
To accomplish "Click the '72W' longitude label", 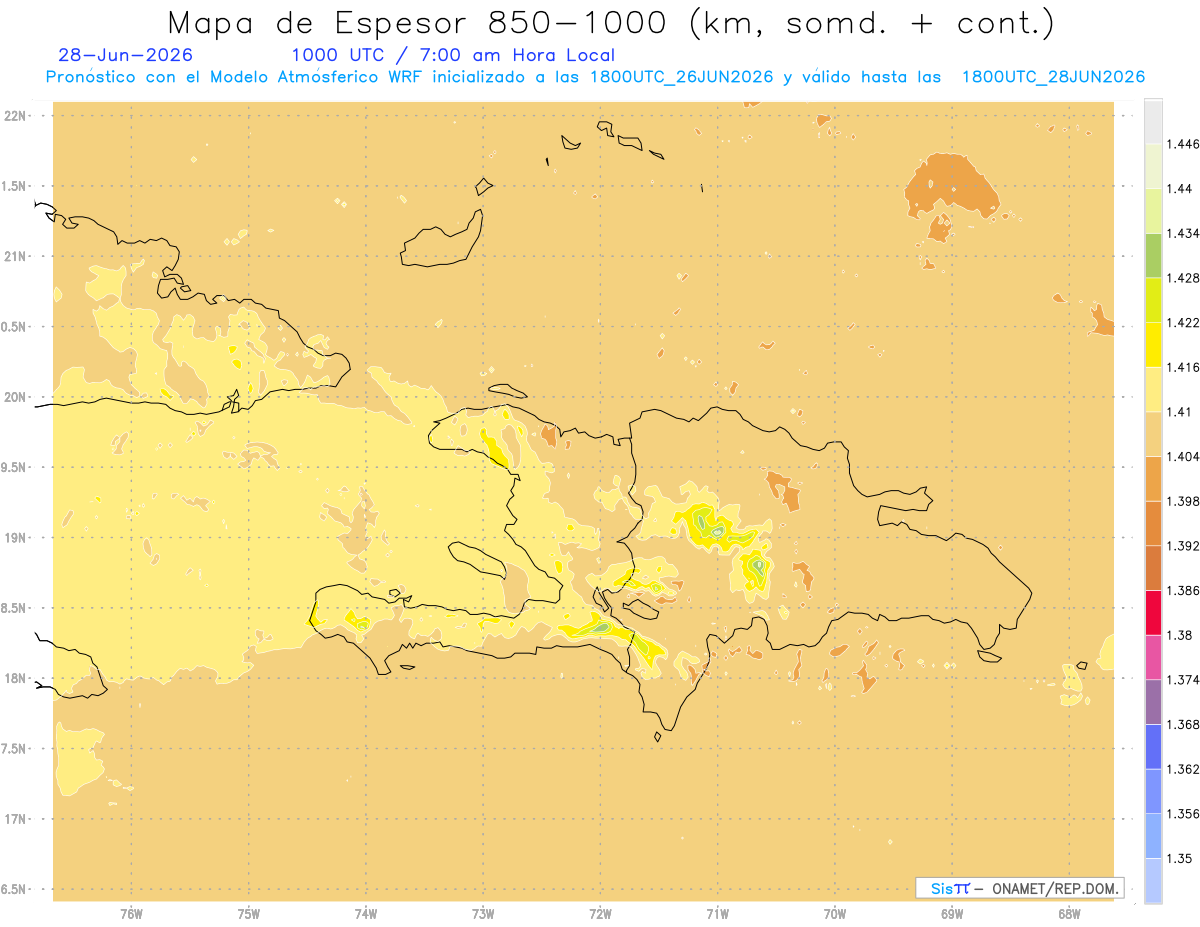I will point(600,913).
